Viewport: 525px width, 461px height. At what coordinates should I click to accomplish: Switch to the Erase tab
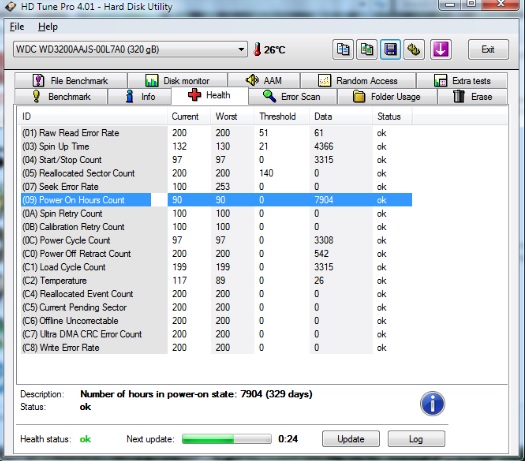(x=472, y=97)
